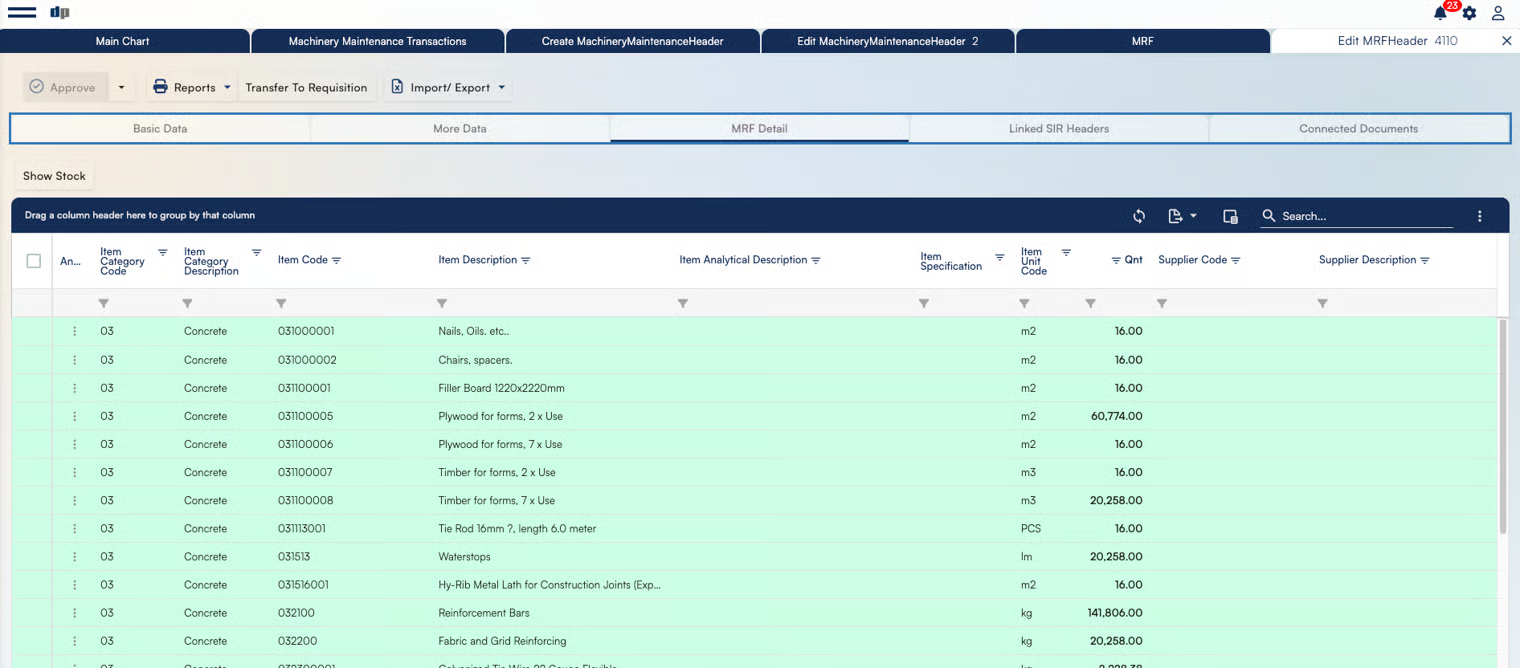Click the Transfer To Requisition button
Image resolution: width=1520 pixels, height=668 pixels.
tap(306, 88)
